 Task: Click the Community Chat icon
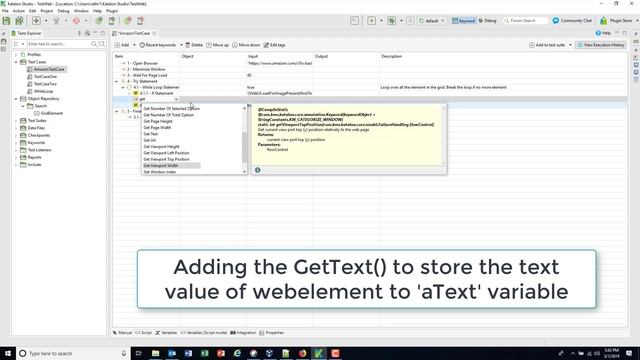[556, 20]
